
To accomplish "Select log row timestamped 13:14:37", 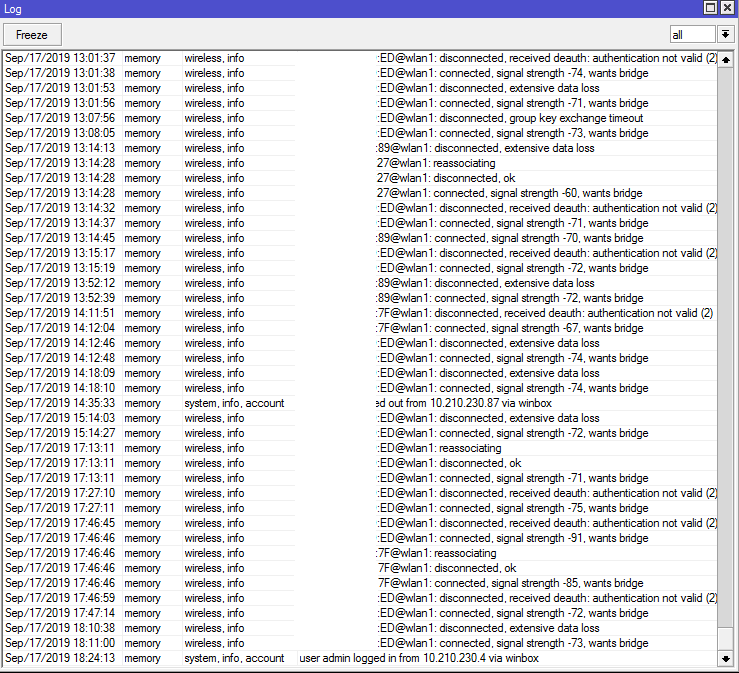I will coord(361,223).
